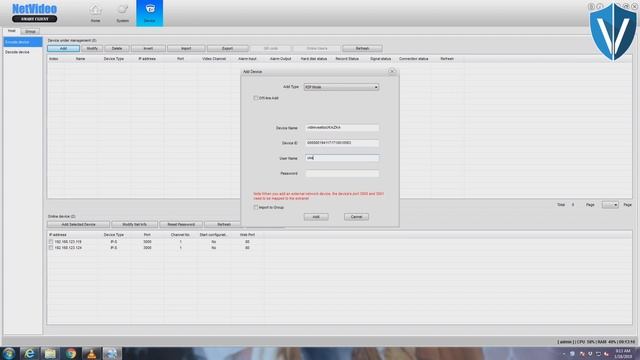
Task: Tick the Off-line Add checkbox
Action: tap(256, 98)
